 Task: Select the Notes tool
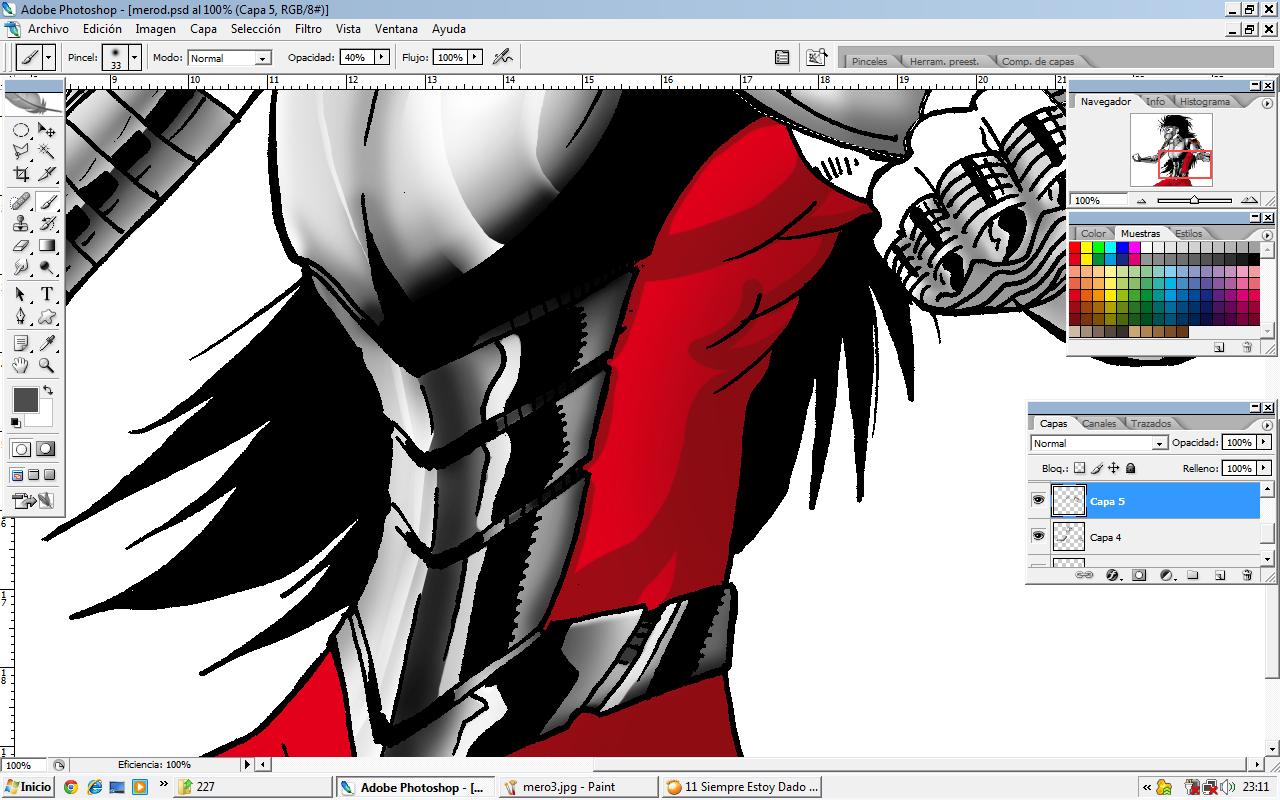pyautogui.click(x=21, y=343)
